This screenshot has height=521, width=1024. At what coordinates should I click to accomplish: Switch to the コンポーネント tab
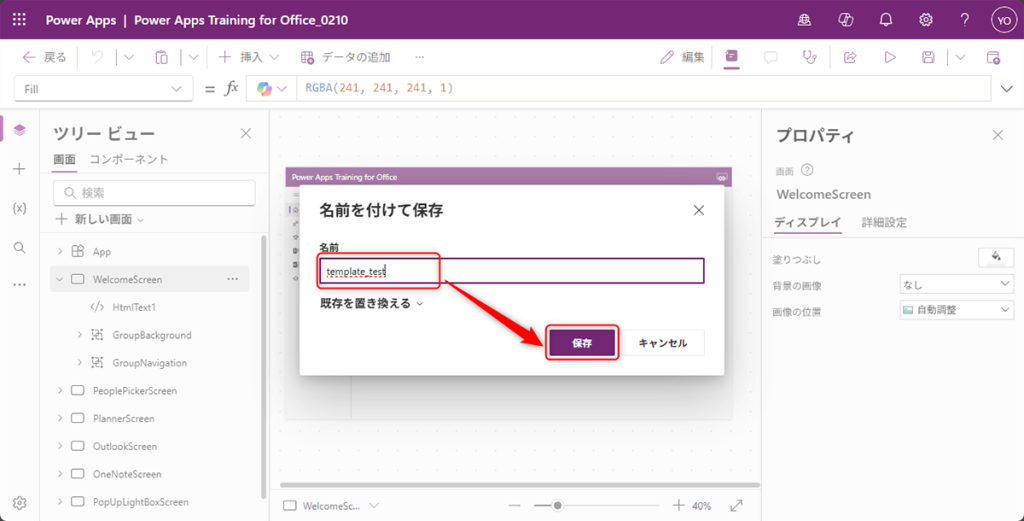129,159
